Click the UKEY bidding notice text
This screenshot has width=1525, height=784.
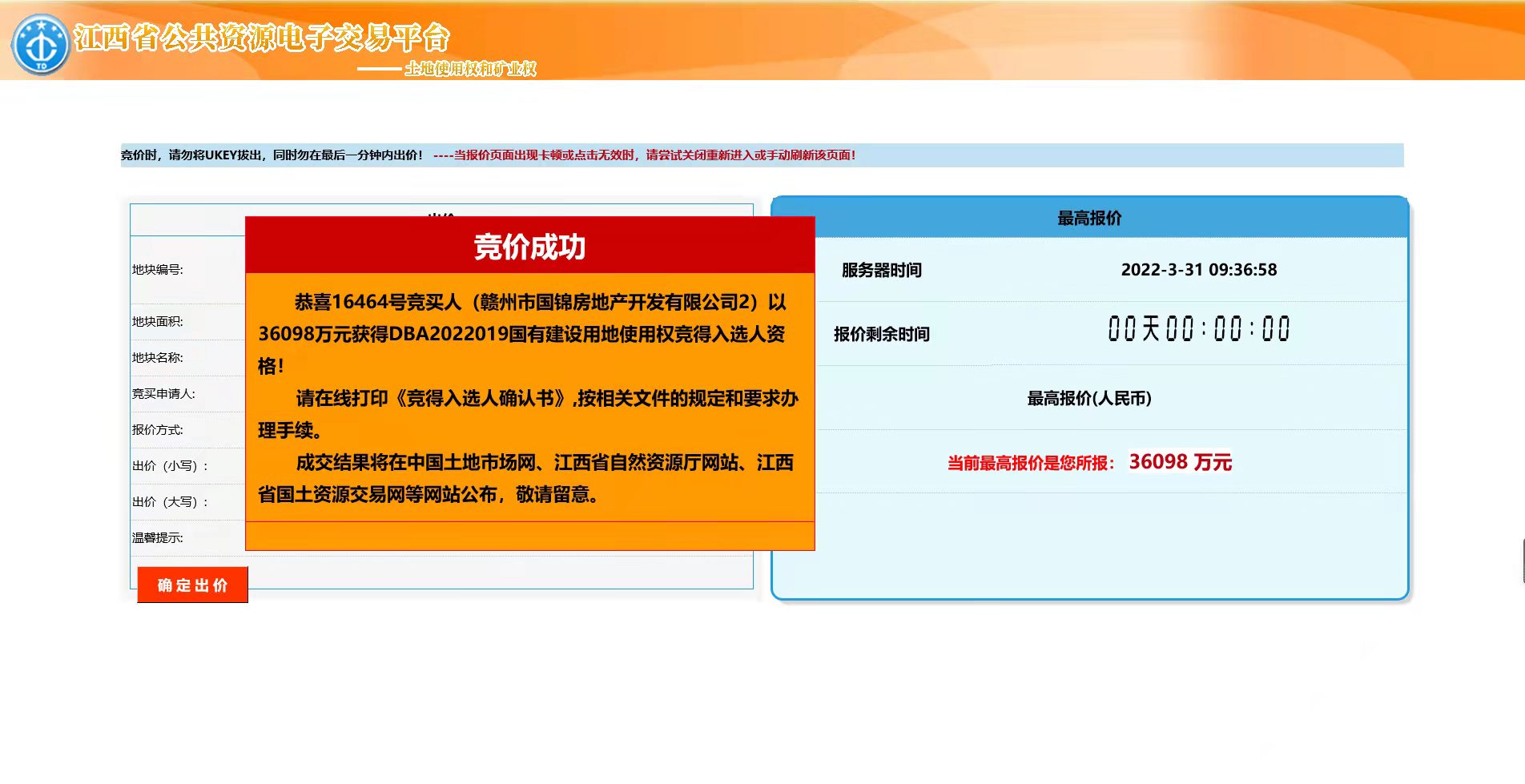pyautogui.click(x=272, y=155)
